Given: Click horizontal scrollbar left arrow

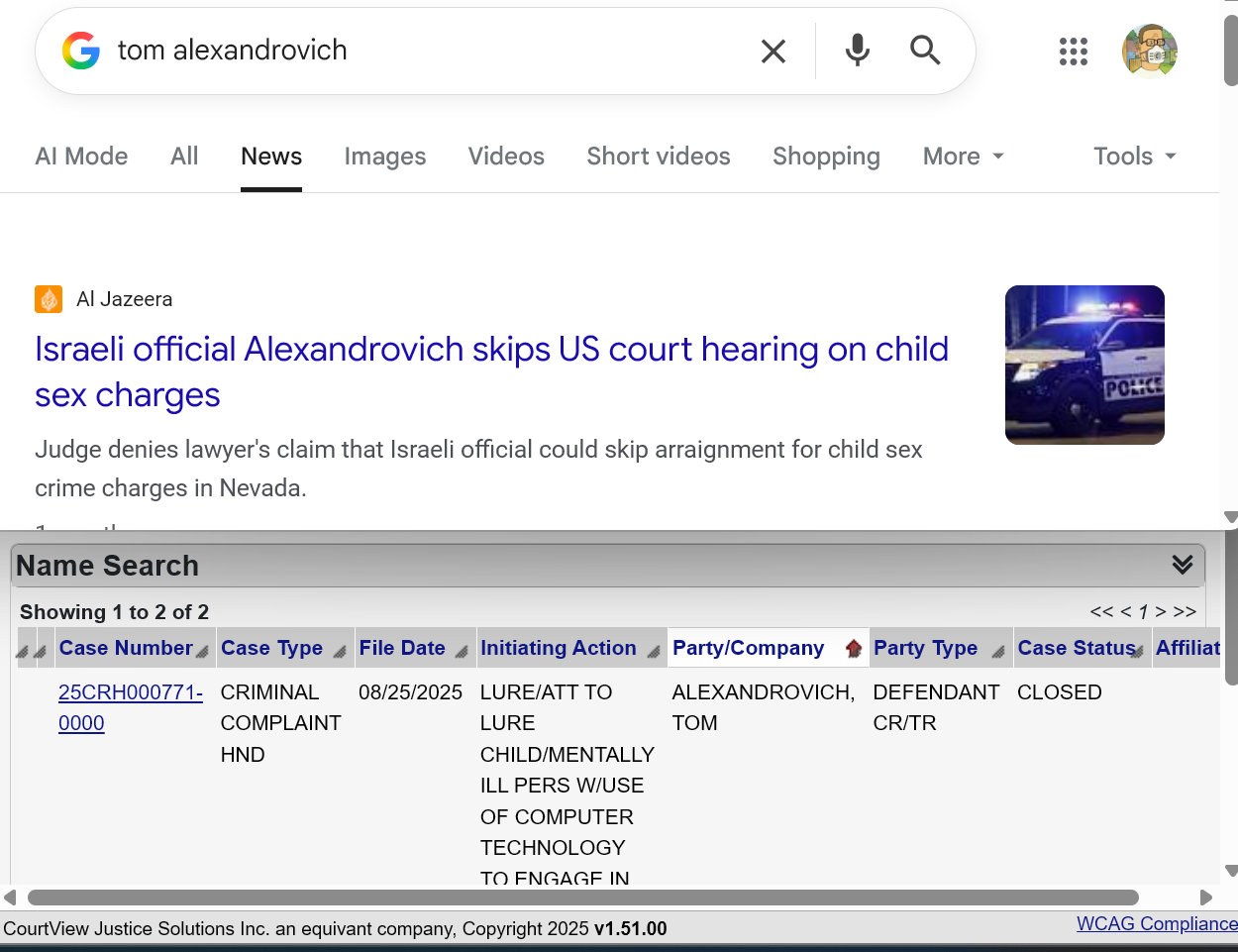Looking at the screenshot, I should (x=10, y=898).
